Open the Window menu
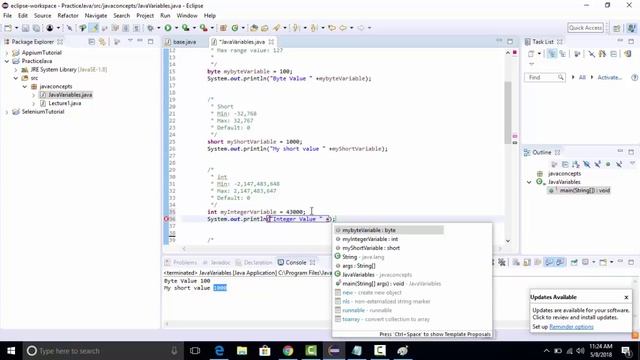640x360 pixels. pyautogui.click(x=187, y=16)
